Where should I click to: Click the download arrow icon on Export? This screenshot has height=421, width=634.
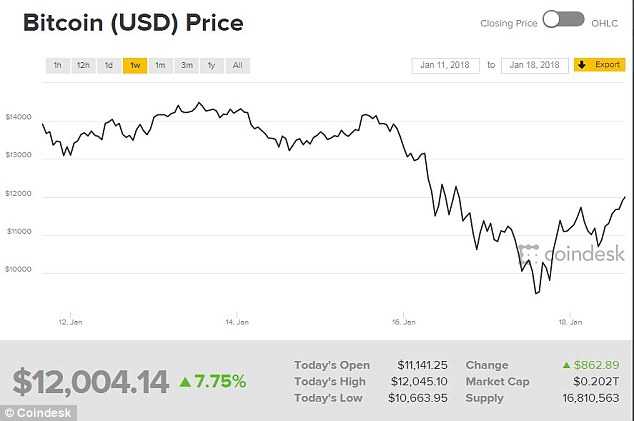[582, 65]
